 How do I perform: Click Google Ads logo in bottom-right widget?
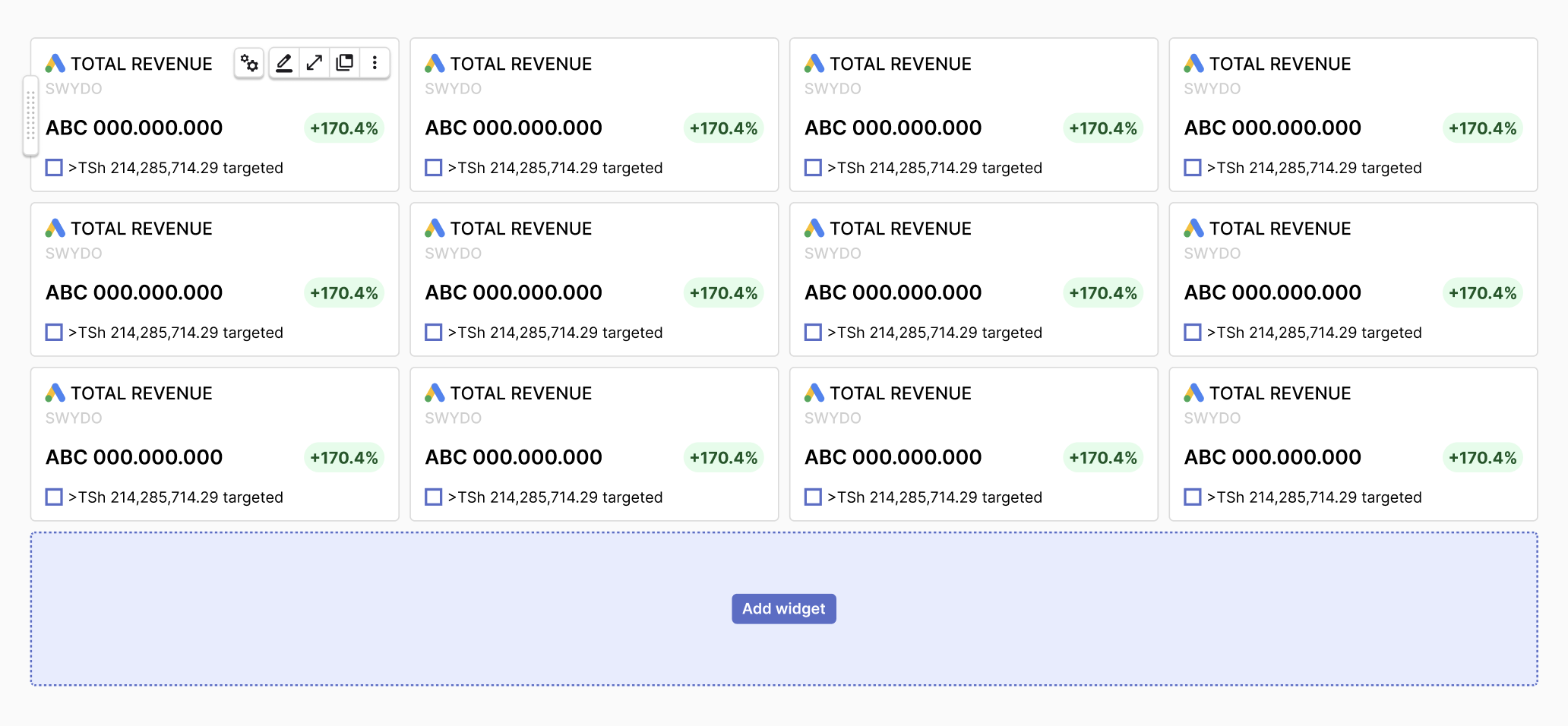pos(1193,393)
